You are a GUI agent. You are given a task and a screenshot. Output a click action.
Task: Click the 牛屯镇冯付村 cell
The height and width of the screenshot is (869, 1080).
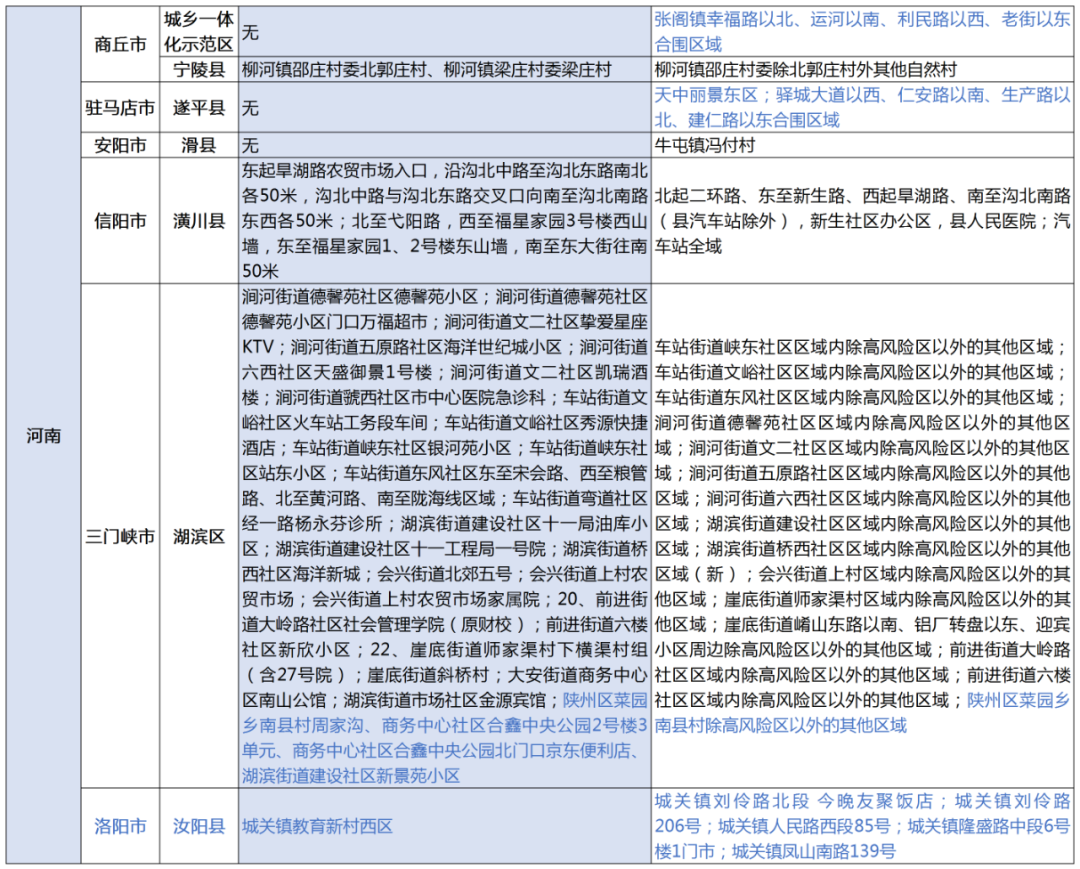(x=705, y=146)
